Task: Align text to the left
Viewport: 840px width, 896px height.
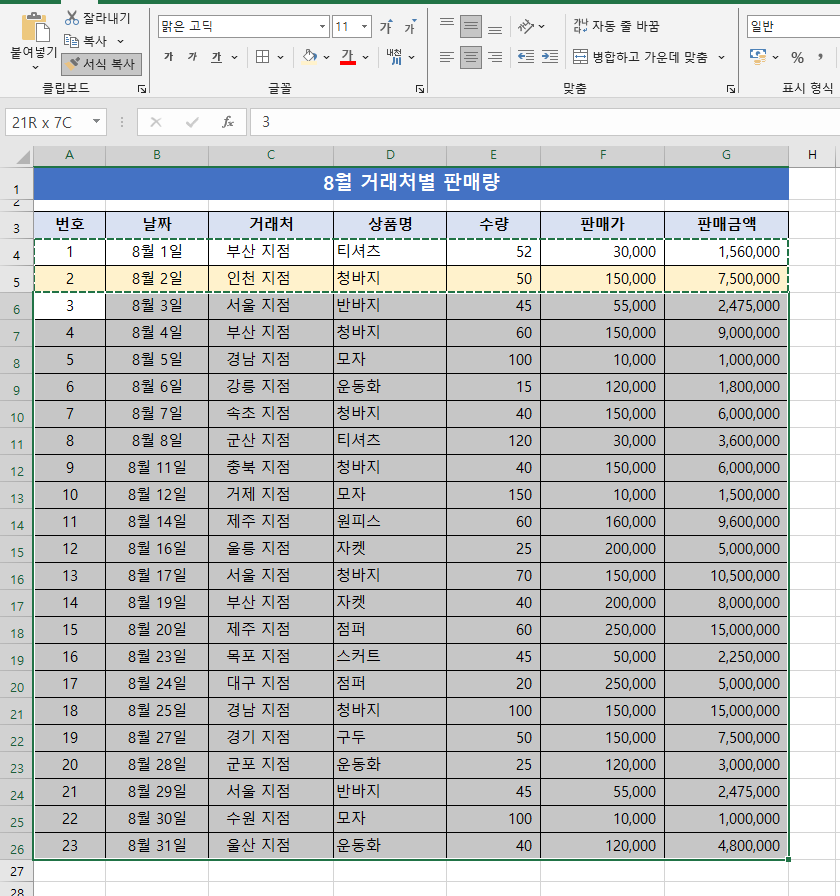Action: 447,57
